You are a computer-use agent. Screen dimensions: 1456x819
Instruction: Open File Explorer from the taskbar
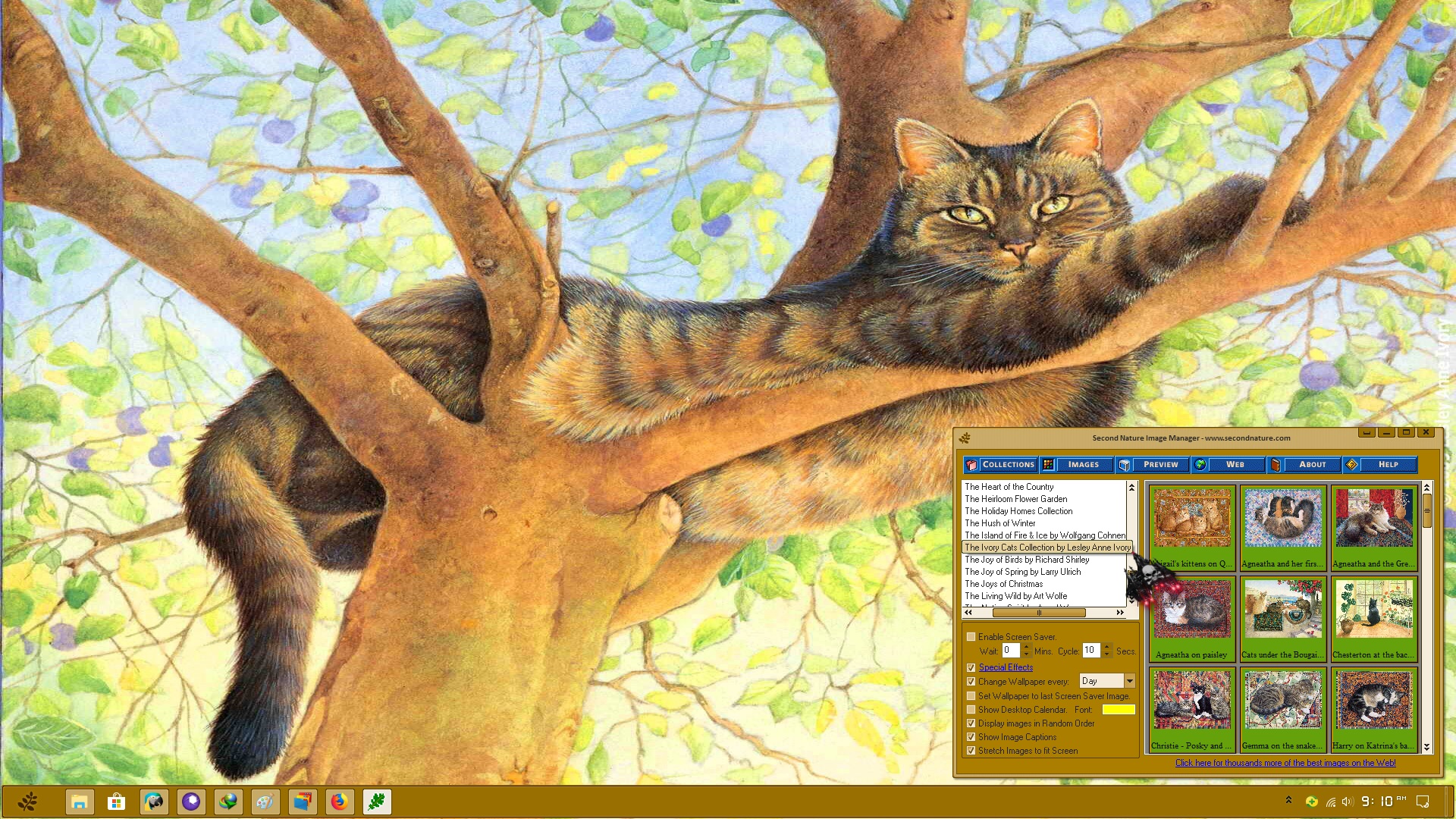pos(80,802)
